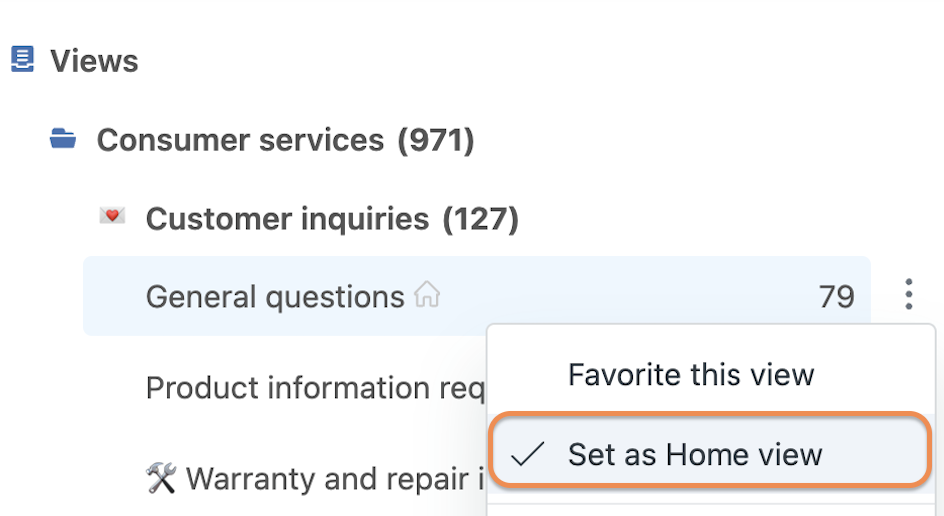
Task: Collapse the Customer inquiries group
Action: coord(287,218)
